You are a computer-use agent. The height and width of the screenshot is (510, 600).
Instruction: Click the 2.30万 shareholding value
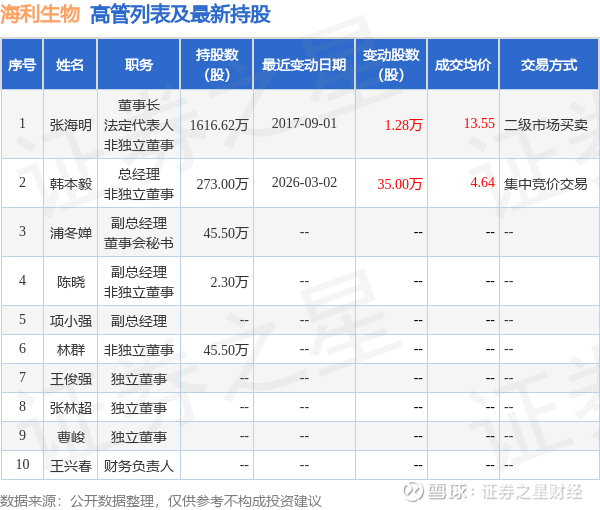(229, 282)
